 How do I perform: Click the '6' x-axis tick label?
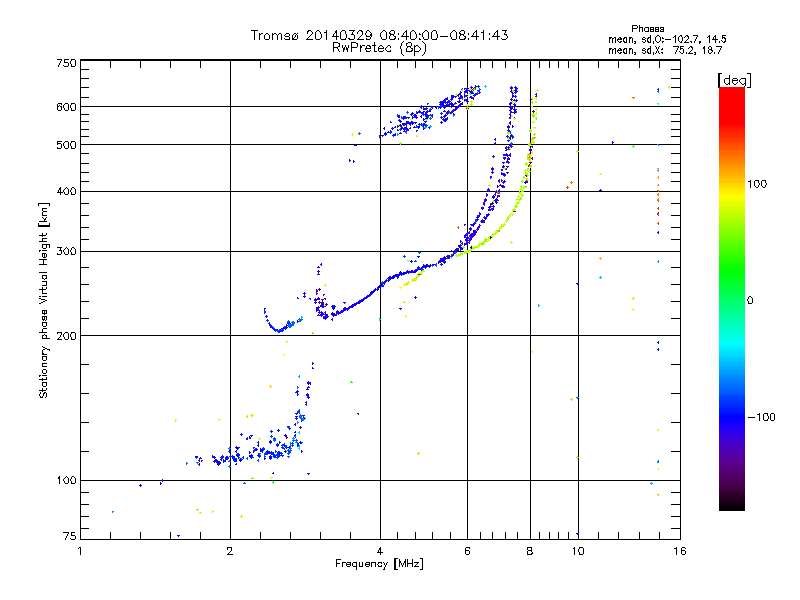pos(467,551)
